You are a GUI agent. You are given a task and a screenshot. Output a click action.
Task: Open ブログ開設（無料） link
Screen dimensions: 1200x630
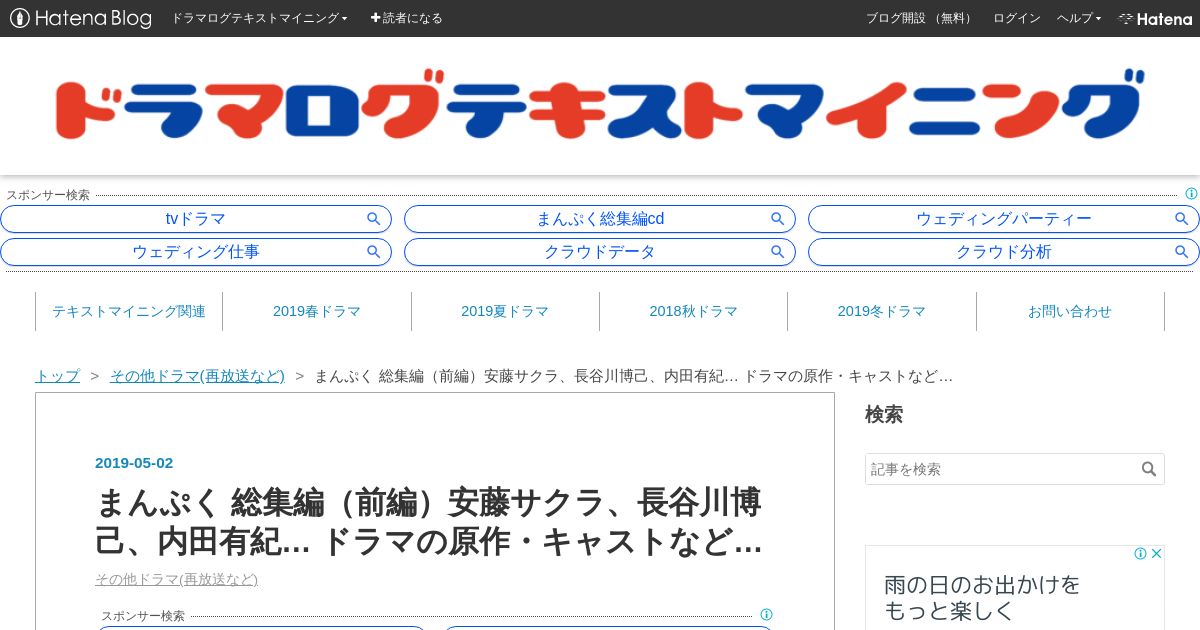click(919, 18)
